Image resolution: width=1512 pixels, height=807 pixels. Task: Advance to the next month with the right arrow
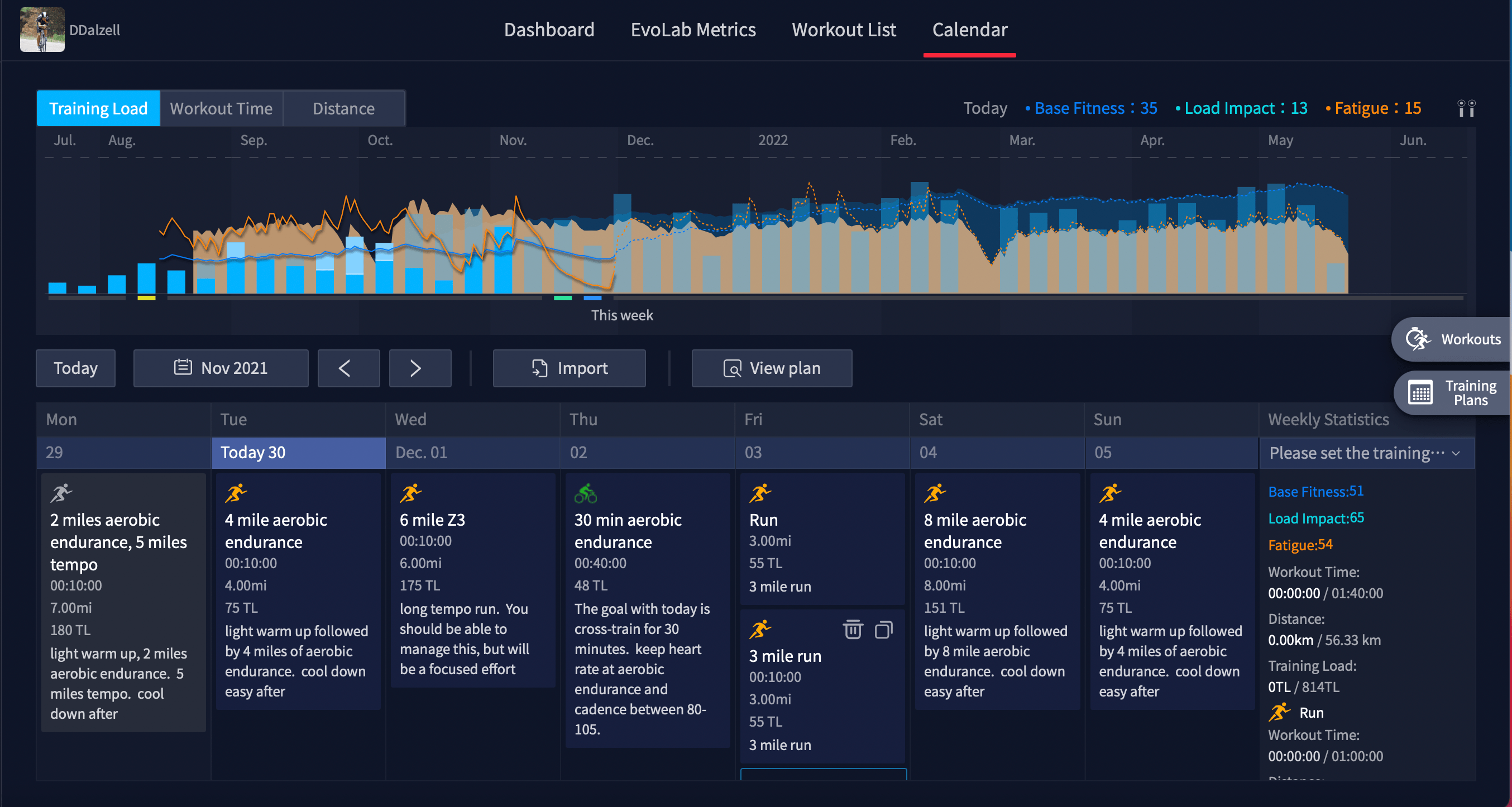pyautogui.click(x=420, y=368)
